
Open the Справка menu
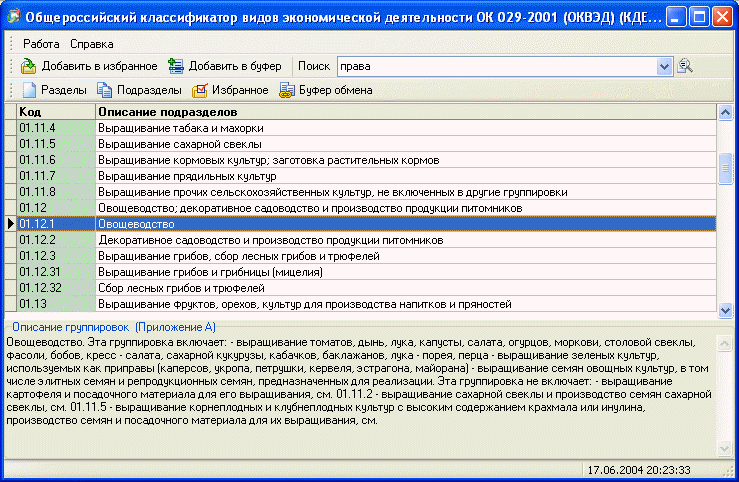pyautogui.click(x=92, y=44)
